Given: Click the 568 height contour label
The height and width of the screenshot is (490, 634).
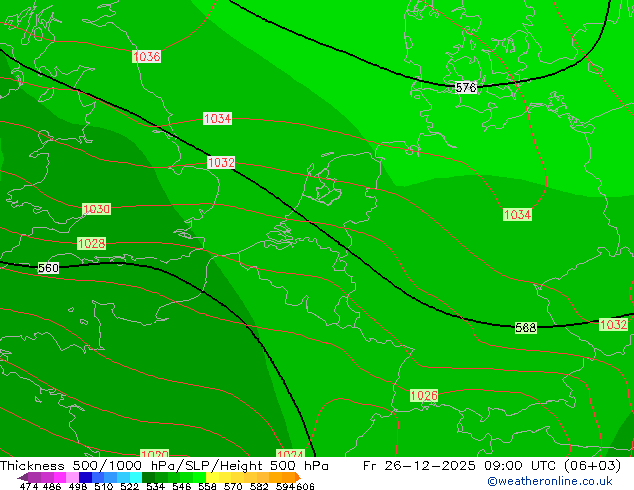Looking at the screenshot, I should tap(526, 327).
